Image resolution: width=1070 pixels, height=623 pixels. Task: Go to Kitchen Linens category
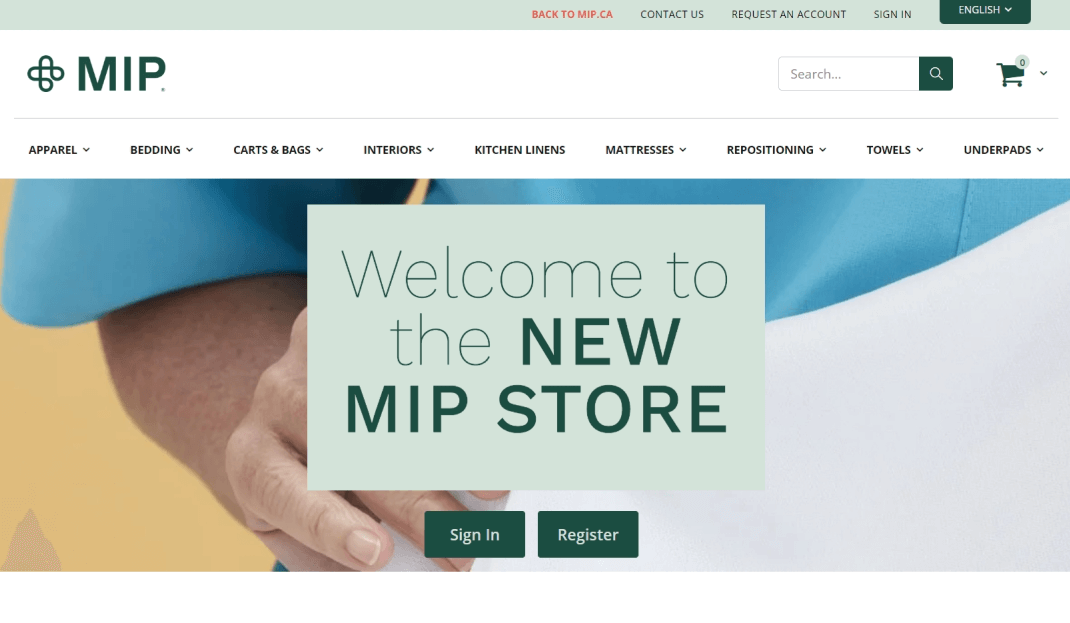tap(520, 149)
